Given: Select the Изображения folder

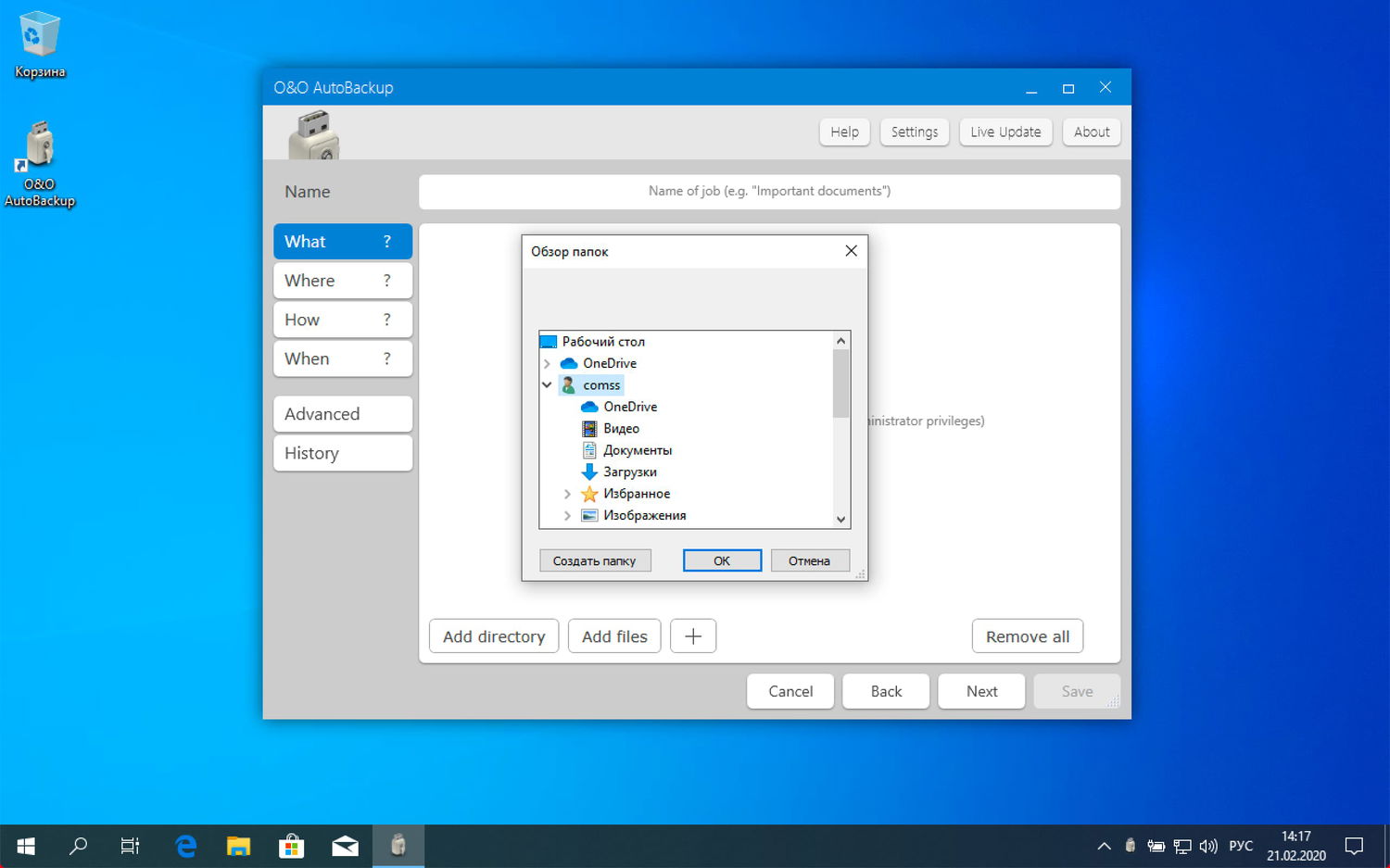Looking at the screenshot, I should coord(646,515).
